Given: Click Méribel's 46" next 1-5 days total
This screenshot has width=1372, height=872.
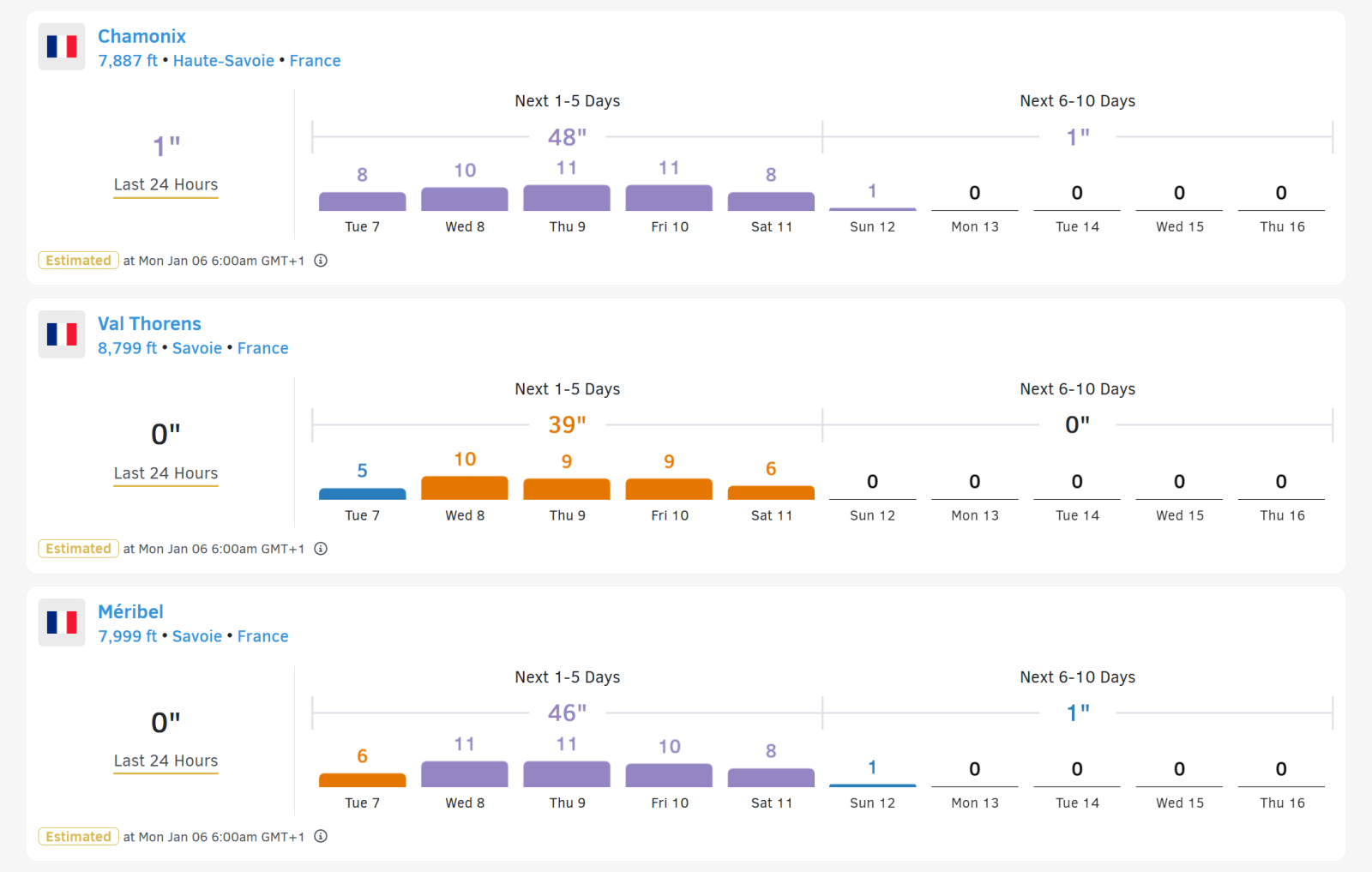Looking at the screenshot, I should point(568,713).
